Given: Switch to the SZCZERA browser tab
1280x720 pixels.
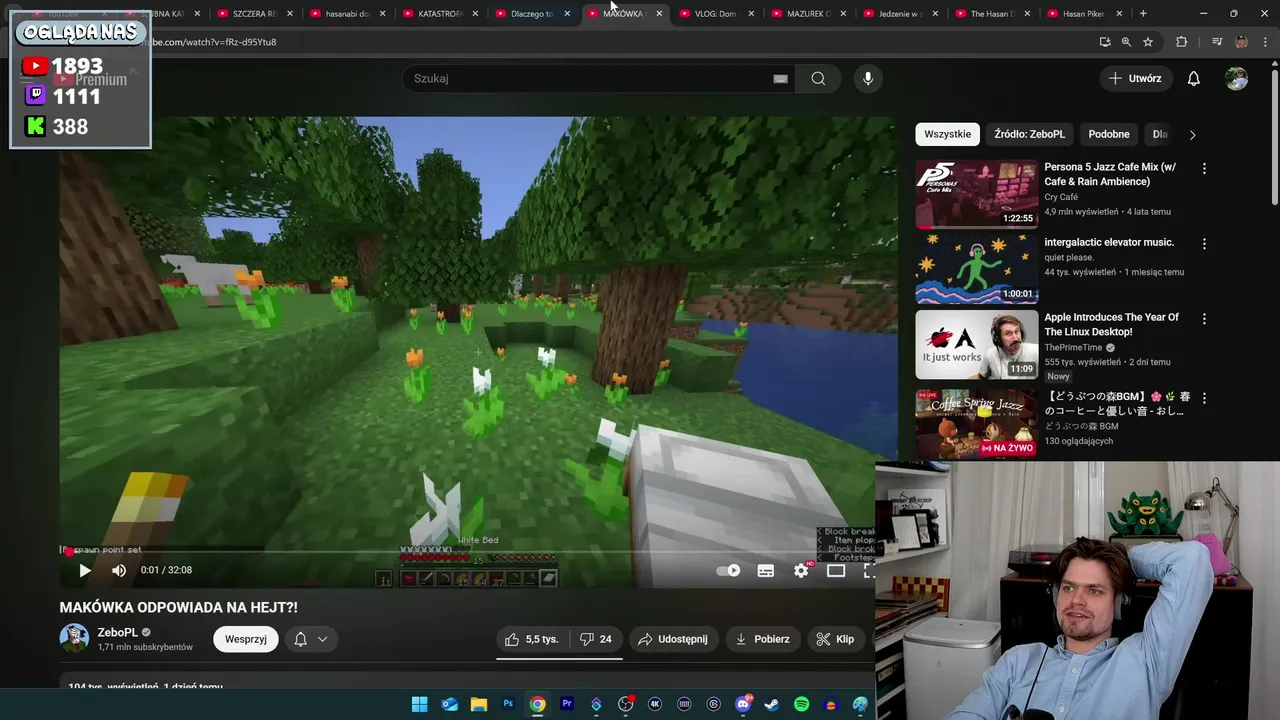Looking at the screenshot, I should click(x=255, y=14).
